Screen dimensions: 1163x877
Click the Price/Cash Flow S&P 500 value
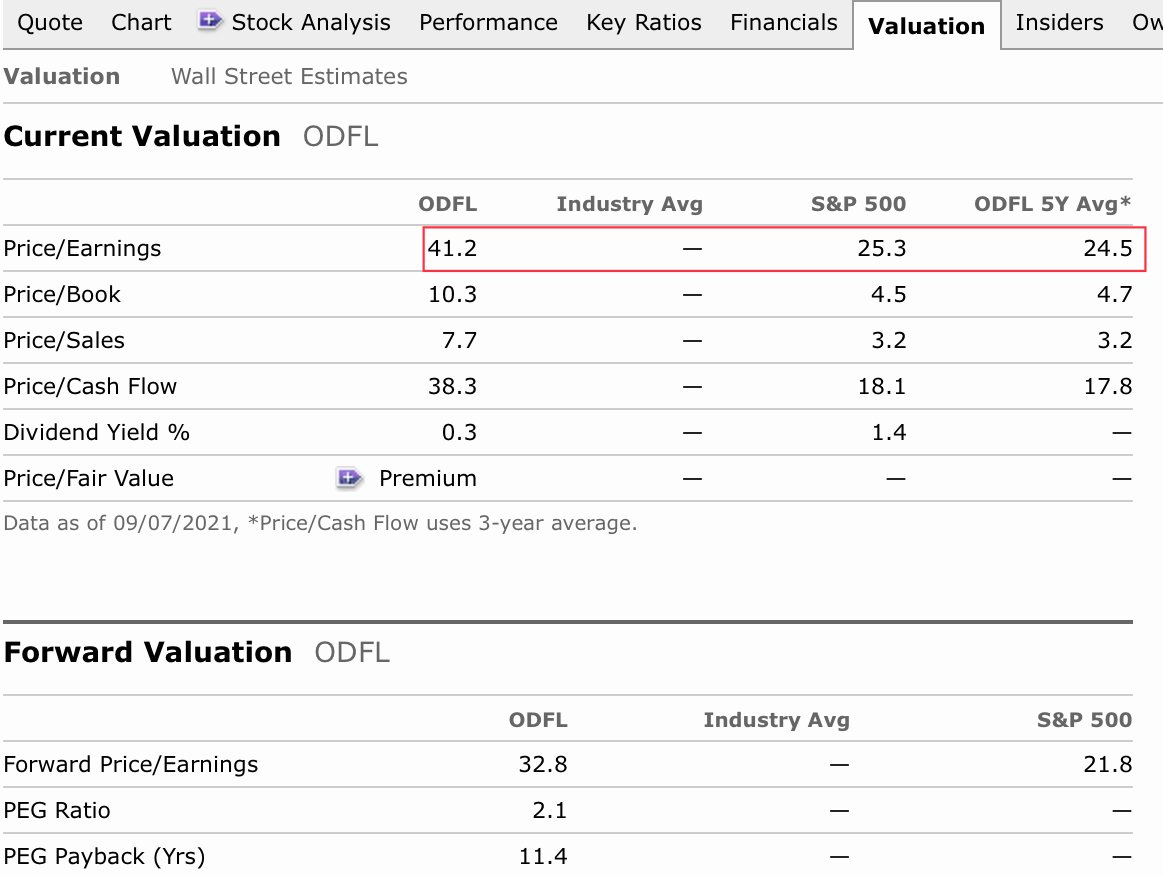(x=881, y=387)
